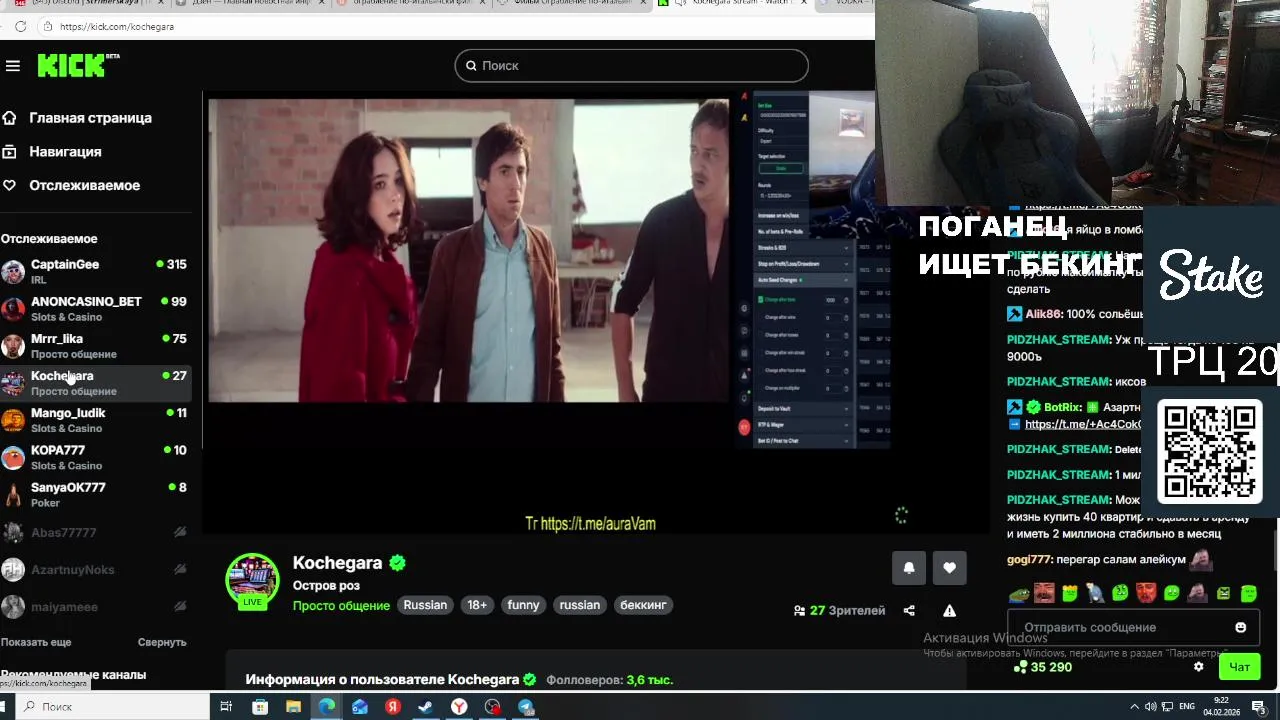The height and width of the screenshot is (720, 1280).
Task: Open the Просто общение category link under stream title
Action: [x=341, y=605]
